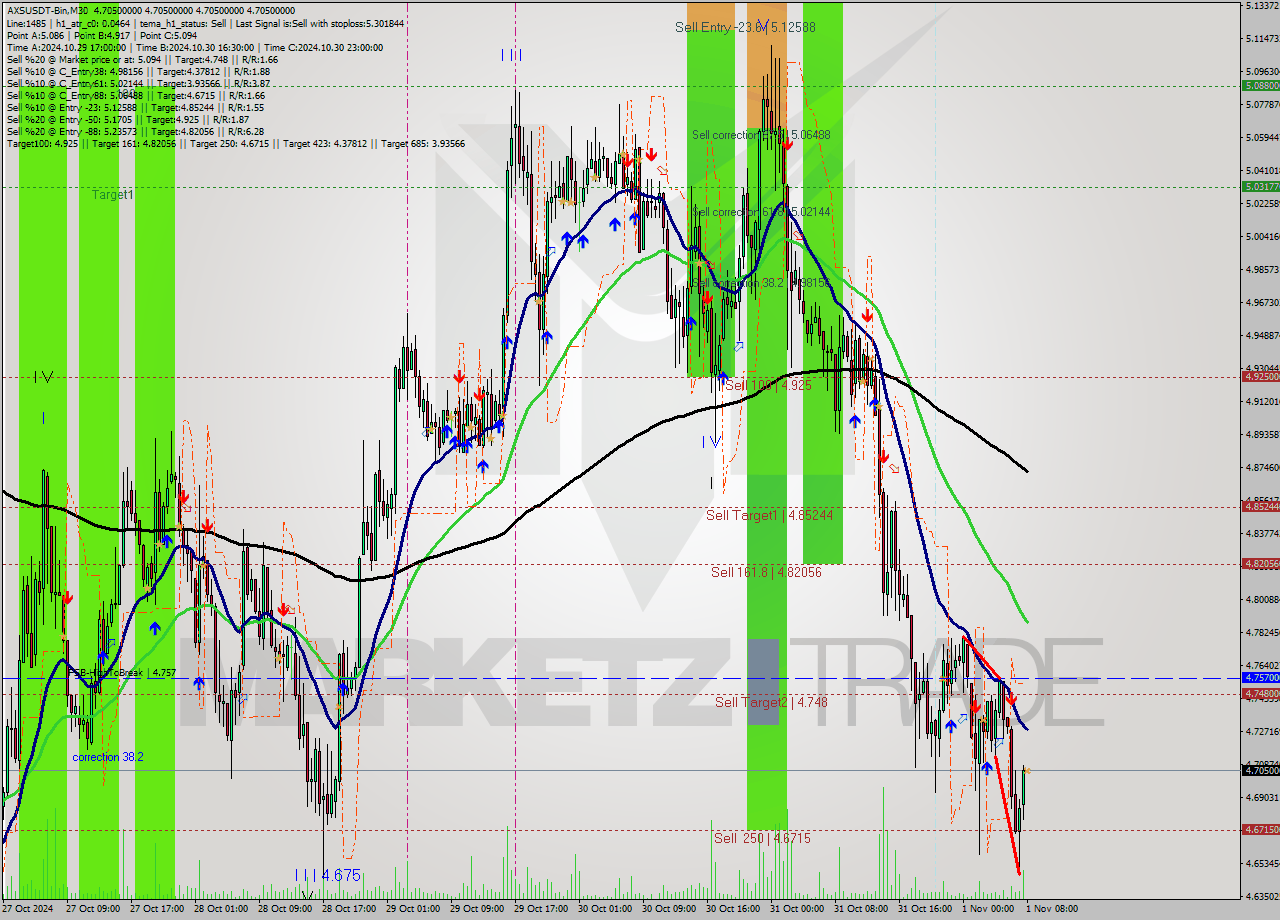Click the 4.8008 price axis value
Image resolution: width=1280 pixels, height=920 pixels.
pyautogui.click(x=1262, y=599)
